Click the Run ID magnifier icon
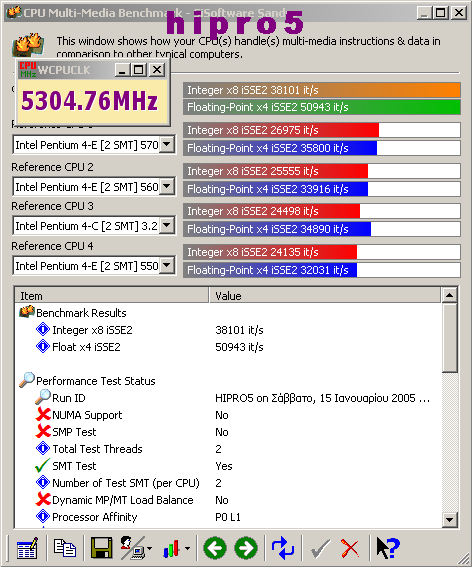472x567 pixels. [x=43, y=397]
